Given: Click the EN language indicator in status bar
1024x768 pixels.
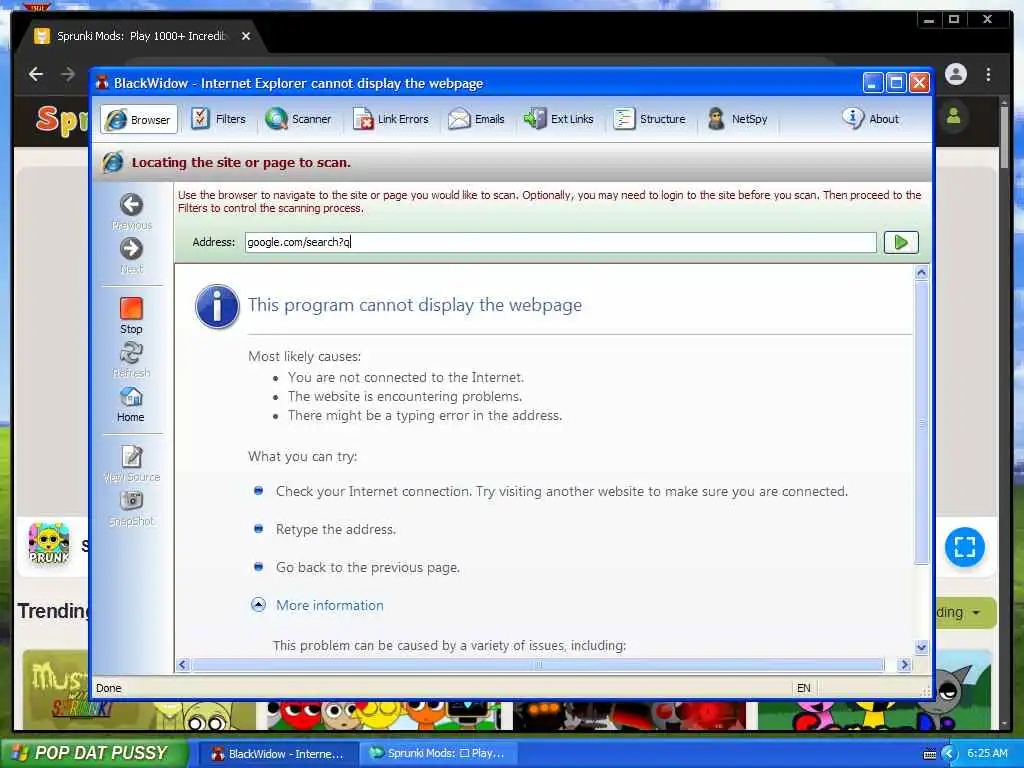Looking at the screenshot, I should click(804, 688).
